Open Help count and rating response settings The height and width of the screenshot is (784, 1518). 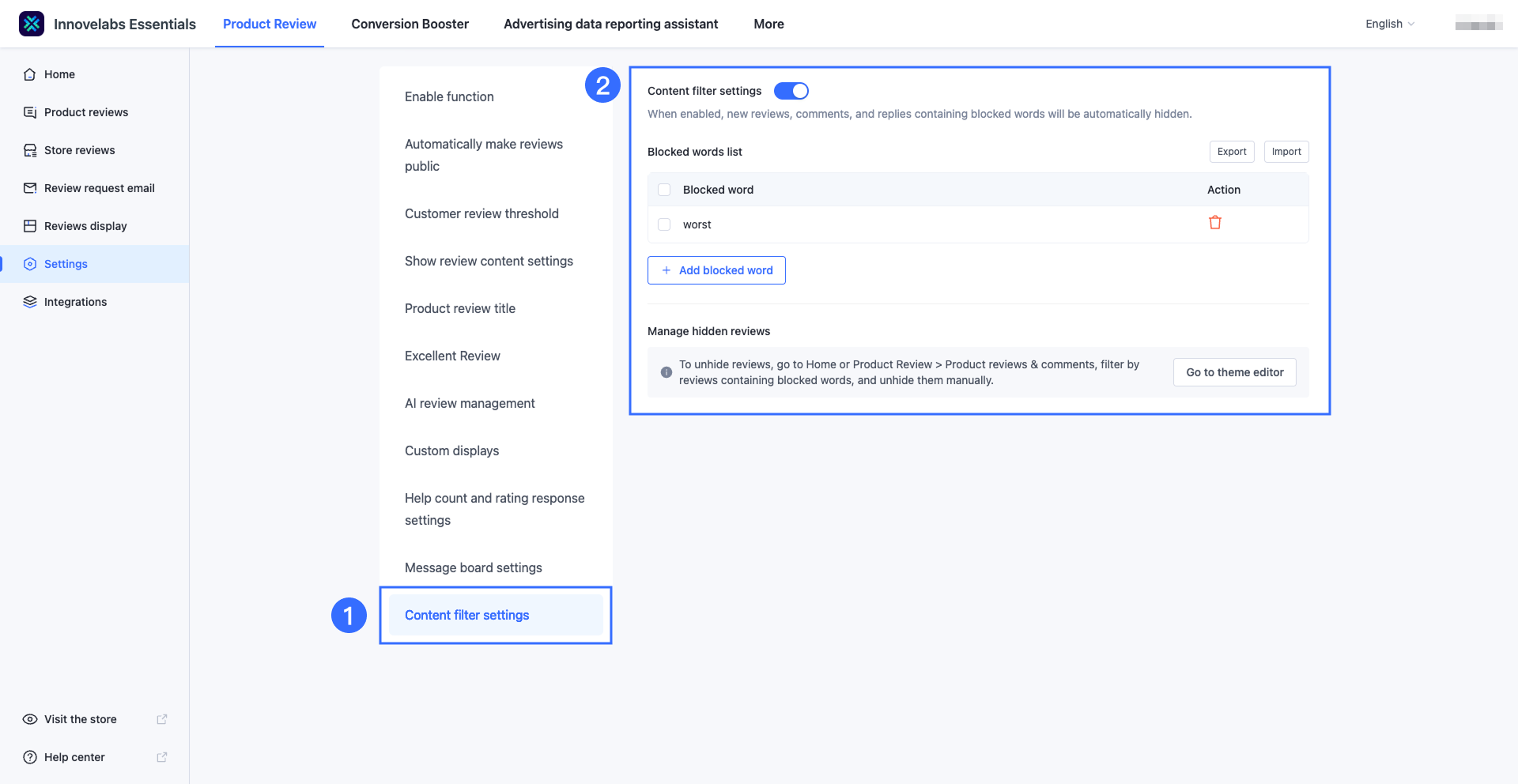[496, 509]
